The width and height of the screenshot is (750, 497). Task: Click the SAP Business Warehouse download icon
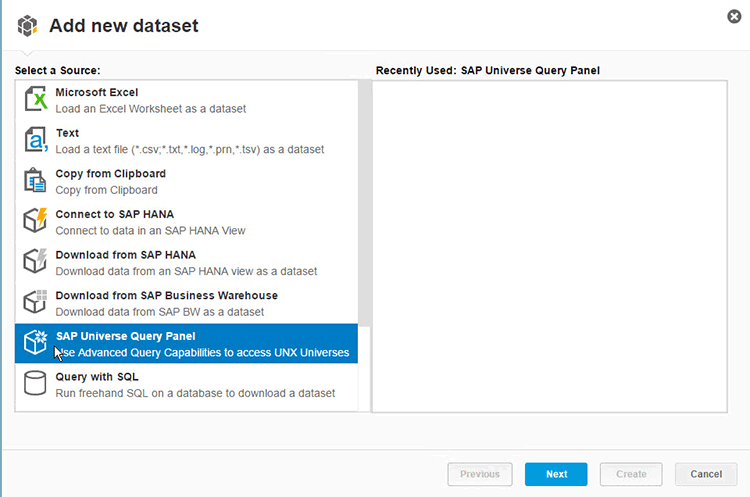(x=36, y=302)
